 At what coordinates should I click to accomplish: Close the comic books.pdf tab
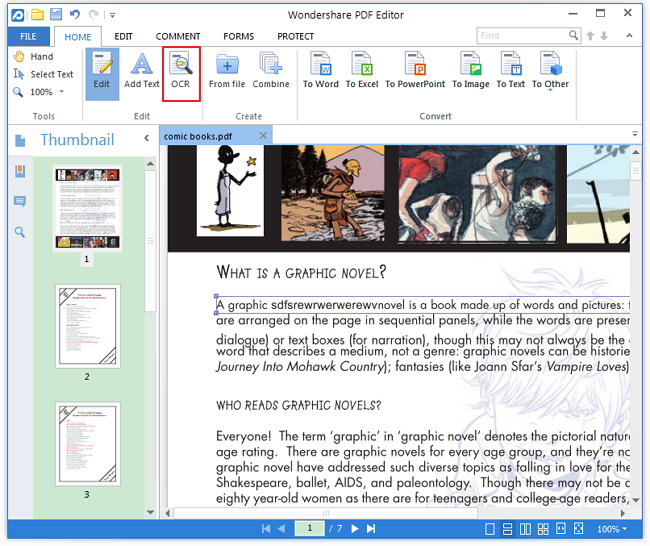[263, 136]
